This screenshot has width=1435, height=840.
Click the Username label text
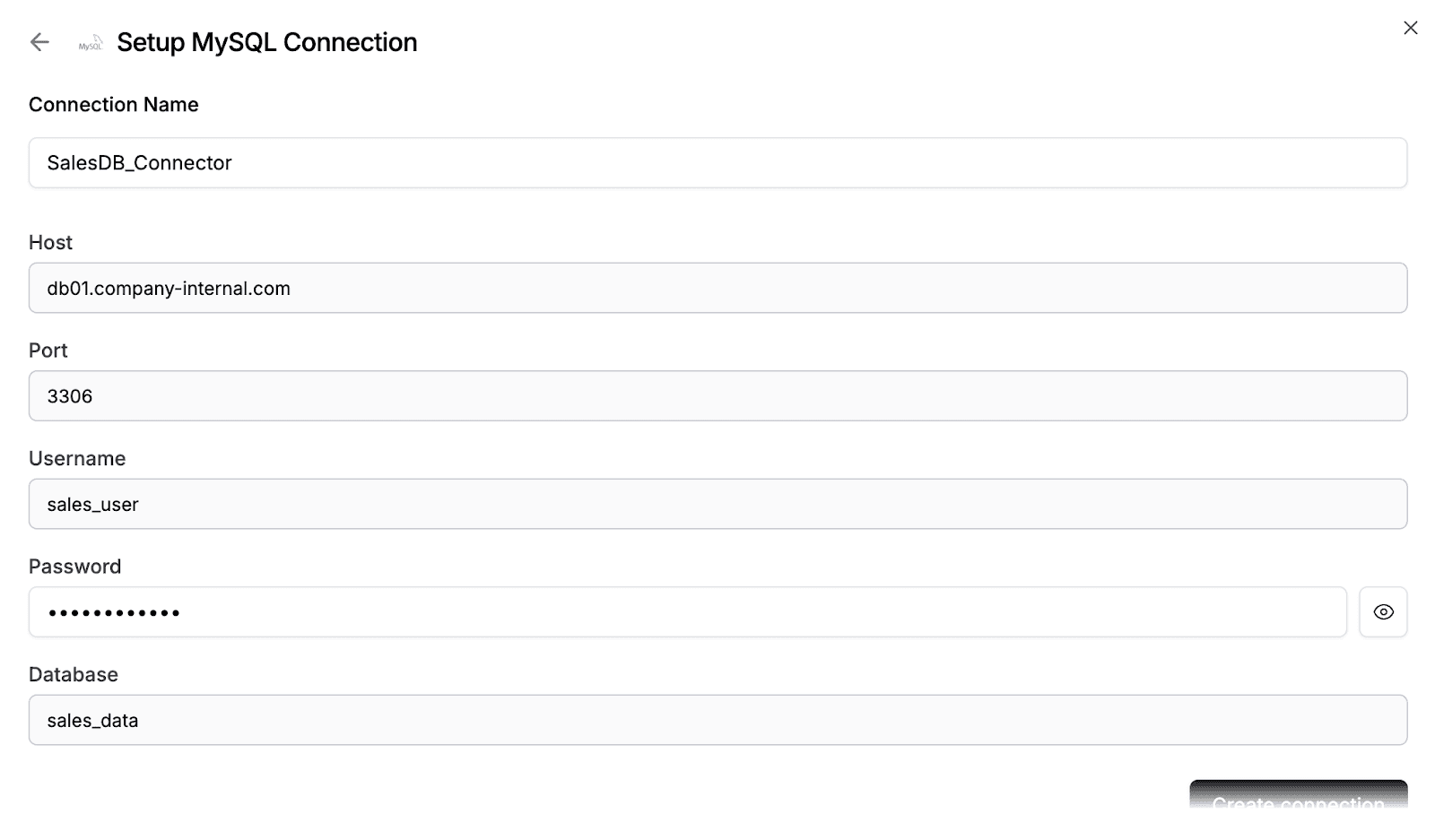click(77, 459)
